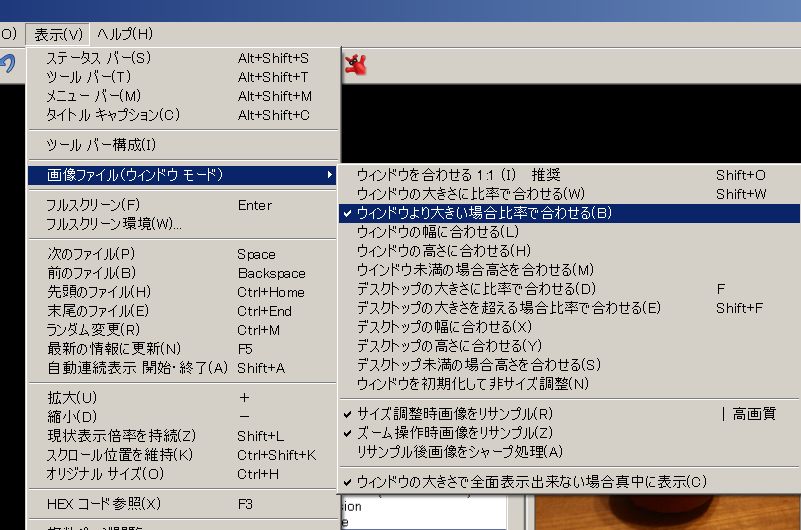The width and height of the screenshot is (801, 530).
Task: Uncheck ズーム操作時画像をリサンプル(Z)
Action: pyautogui.click(x=454, y=432)
